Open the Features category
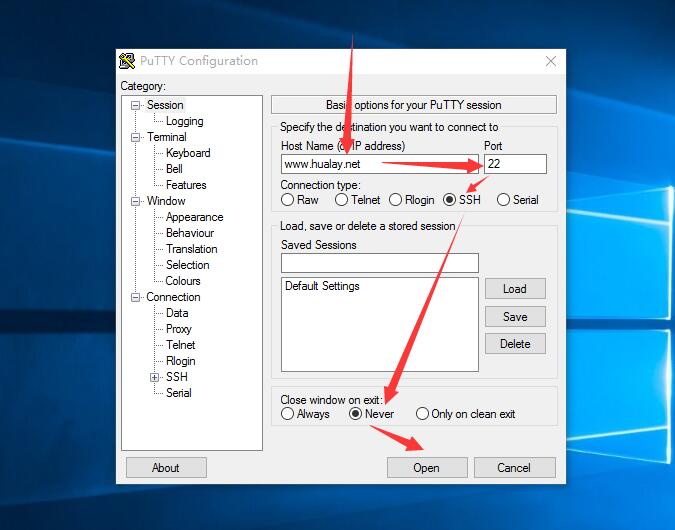The image size is (675, 530). 186,185
